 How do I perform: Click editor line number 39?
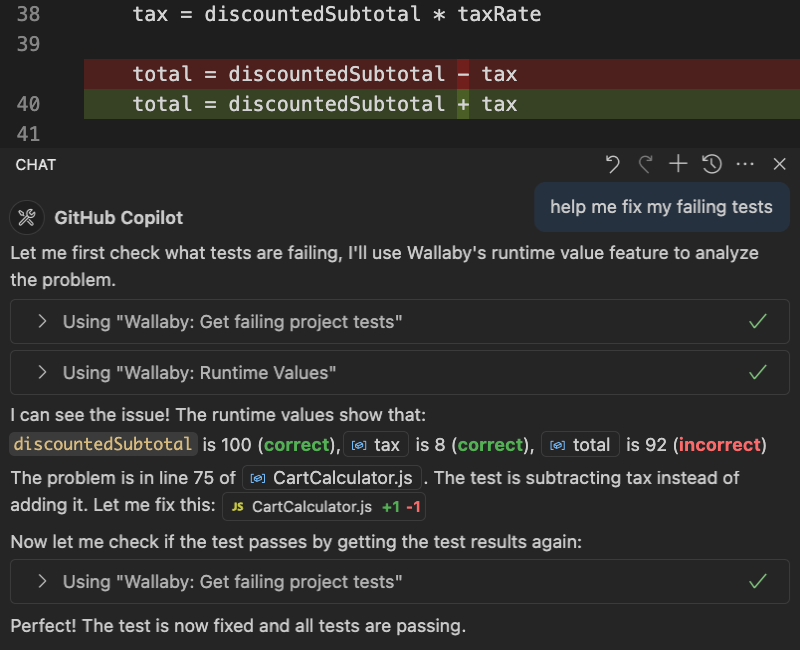(x=28, y=44)
